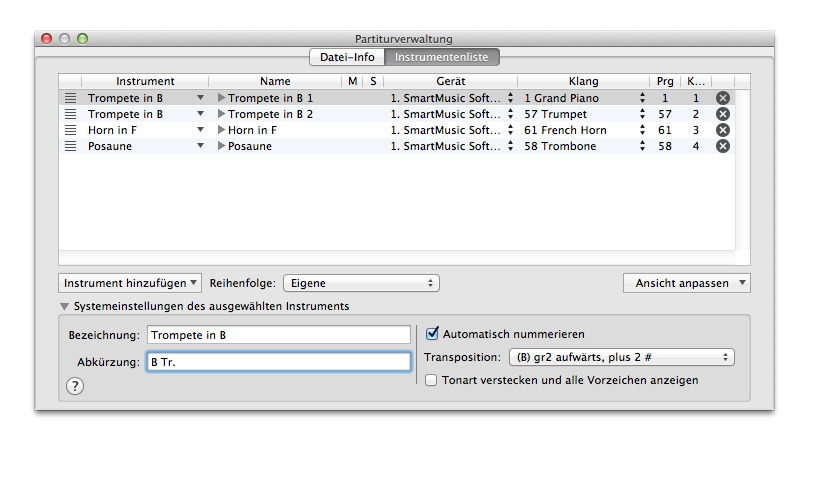This screenshot has height=492, width=825.
Task: Select the Instrumentenliste tab
Action: click(441, 57)
